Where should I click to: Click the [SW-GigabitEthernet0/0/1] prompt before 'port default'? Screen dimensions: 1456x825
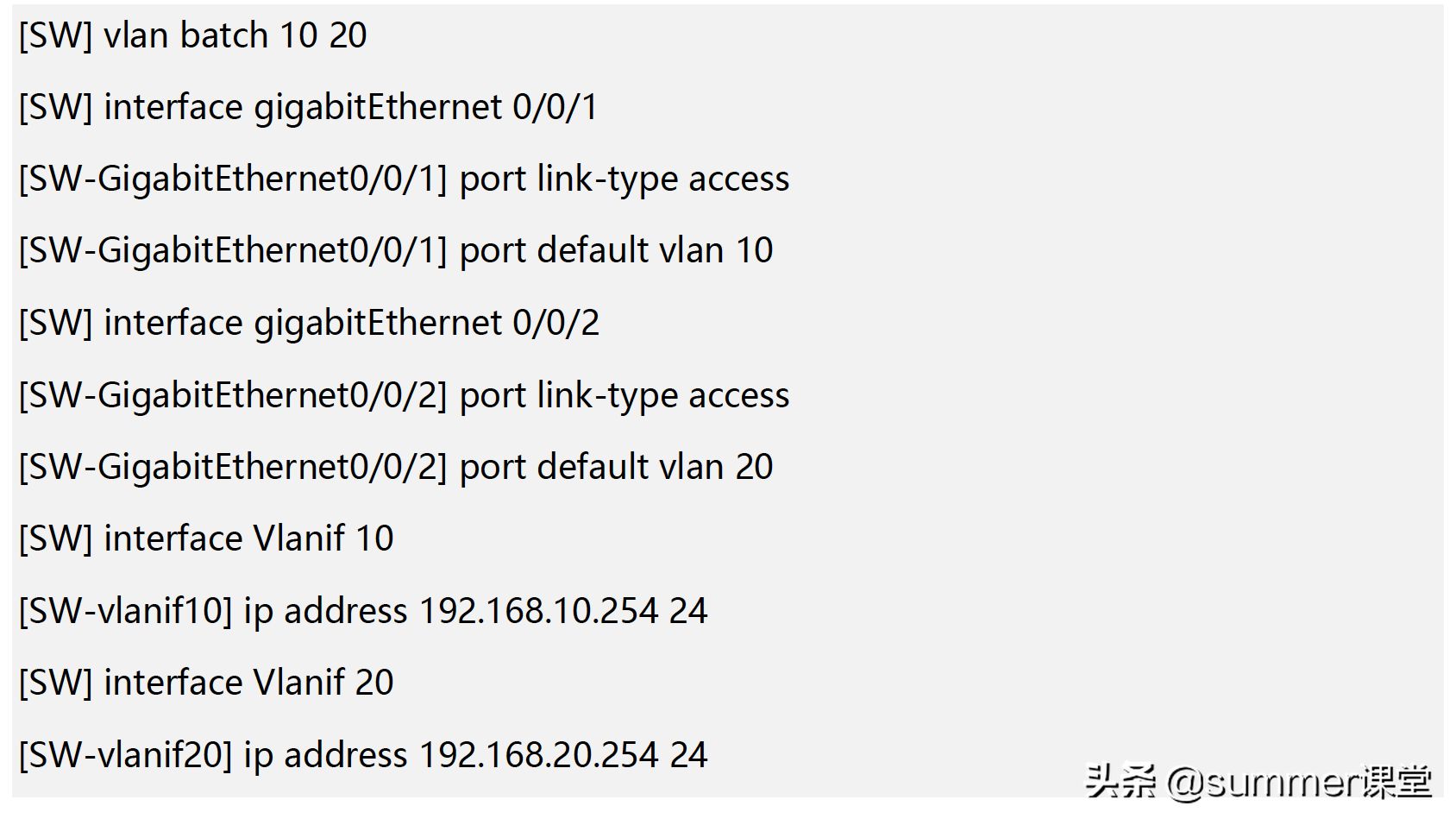(x=233, y=251)
